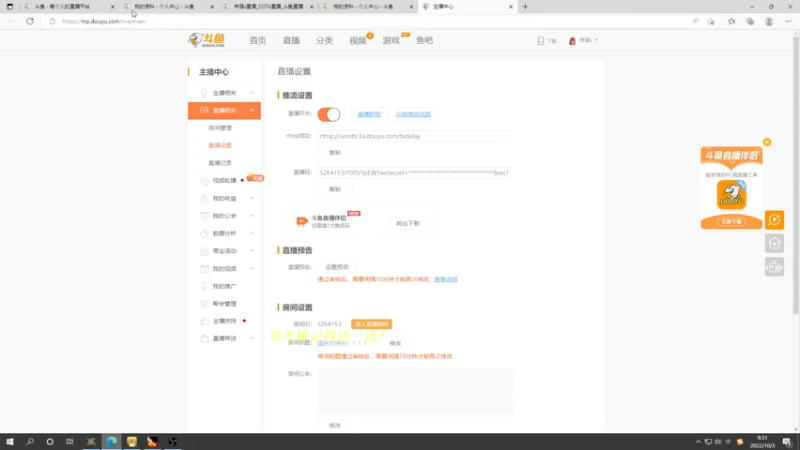The height and width of the screenshot is (450, 800).
Task: Click the 我的视频 sidebar icon
Action: point(204,268)
